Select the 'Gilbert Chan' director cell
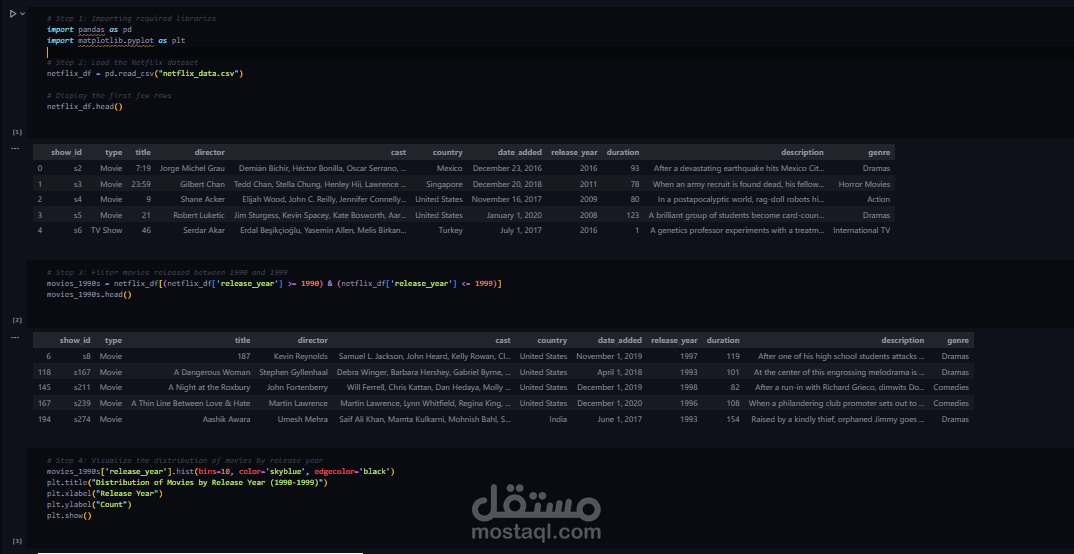Image resolution: width=1074 pixels, height=554 pixels. click(x=202, y=184)
